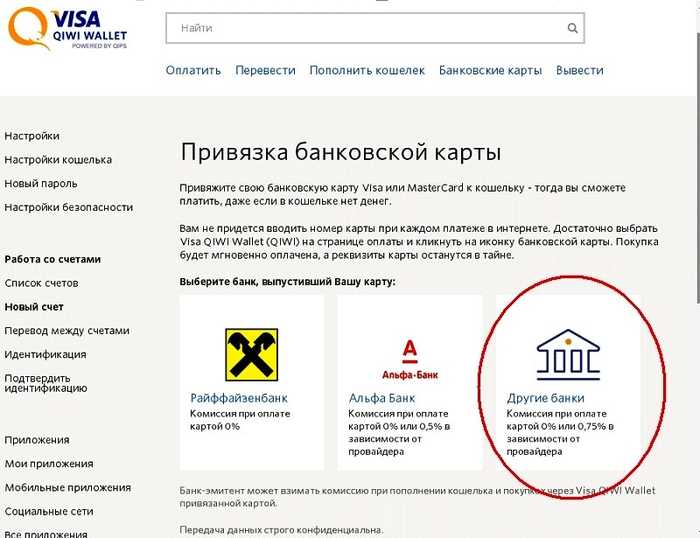The image size is (700, 538).
Task: Open Социальные сети sidebar link
Action: [x=49, y=512]
